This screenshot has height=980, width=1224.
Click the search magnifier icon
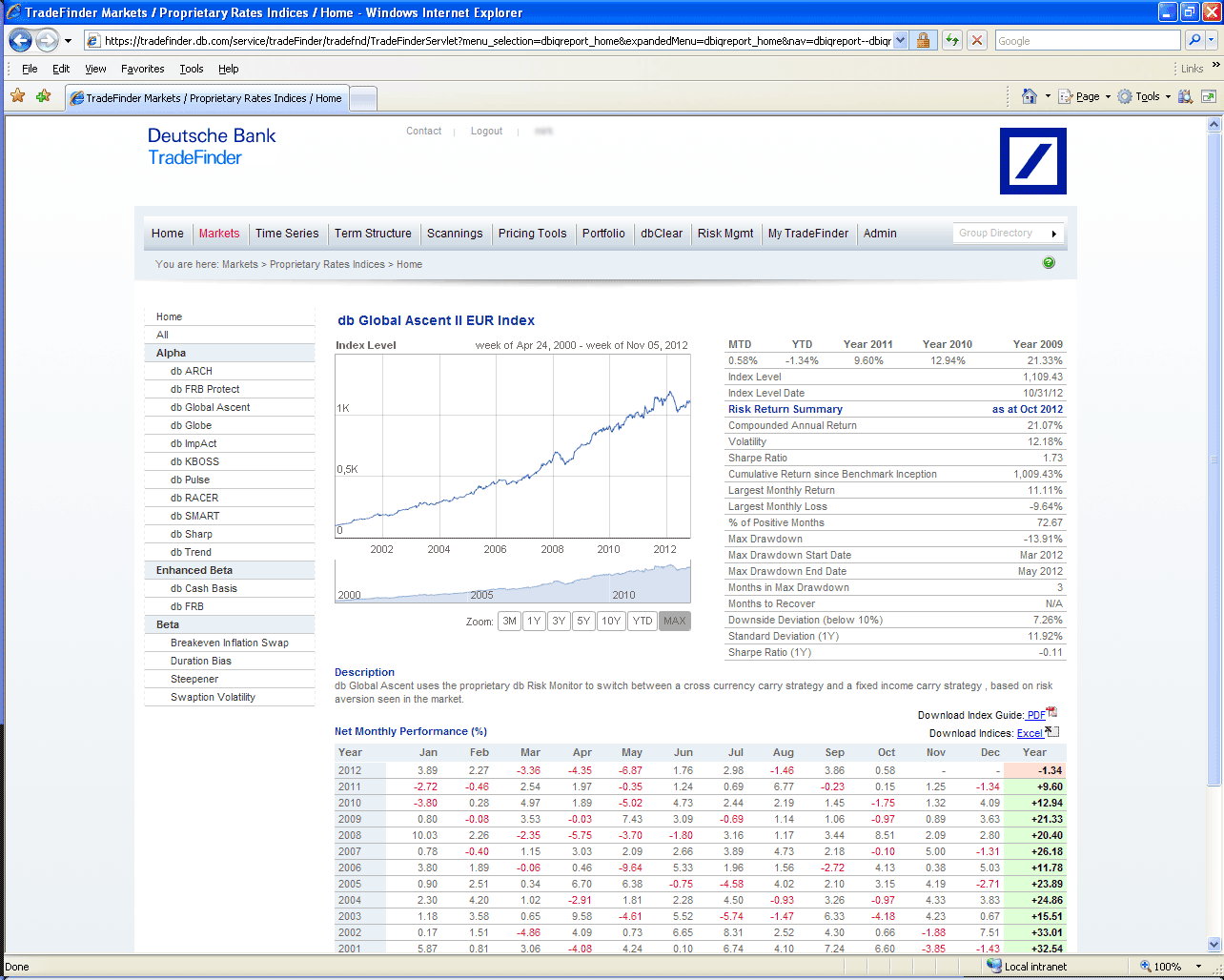pyautogui.click(x=1194, y=40)
